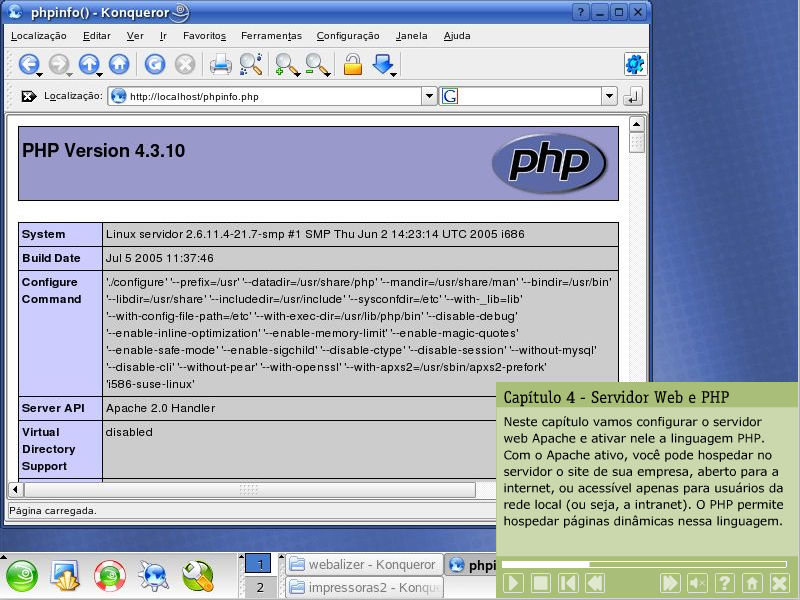Print the page with the printer icon
The width and height of the screenshot is (800, 600).
point(220,64)
